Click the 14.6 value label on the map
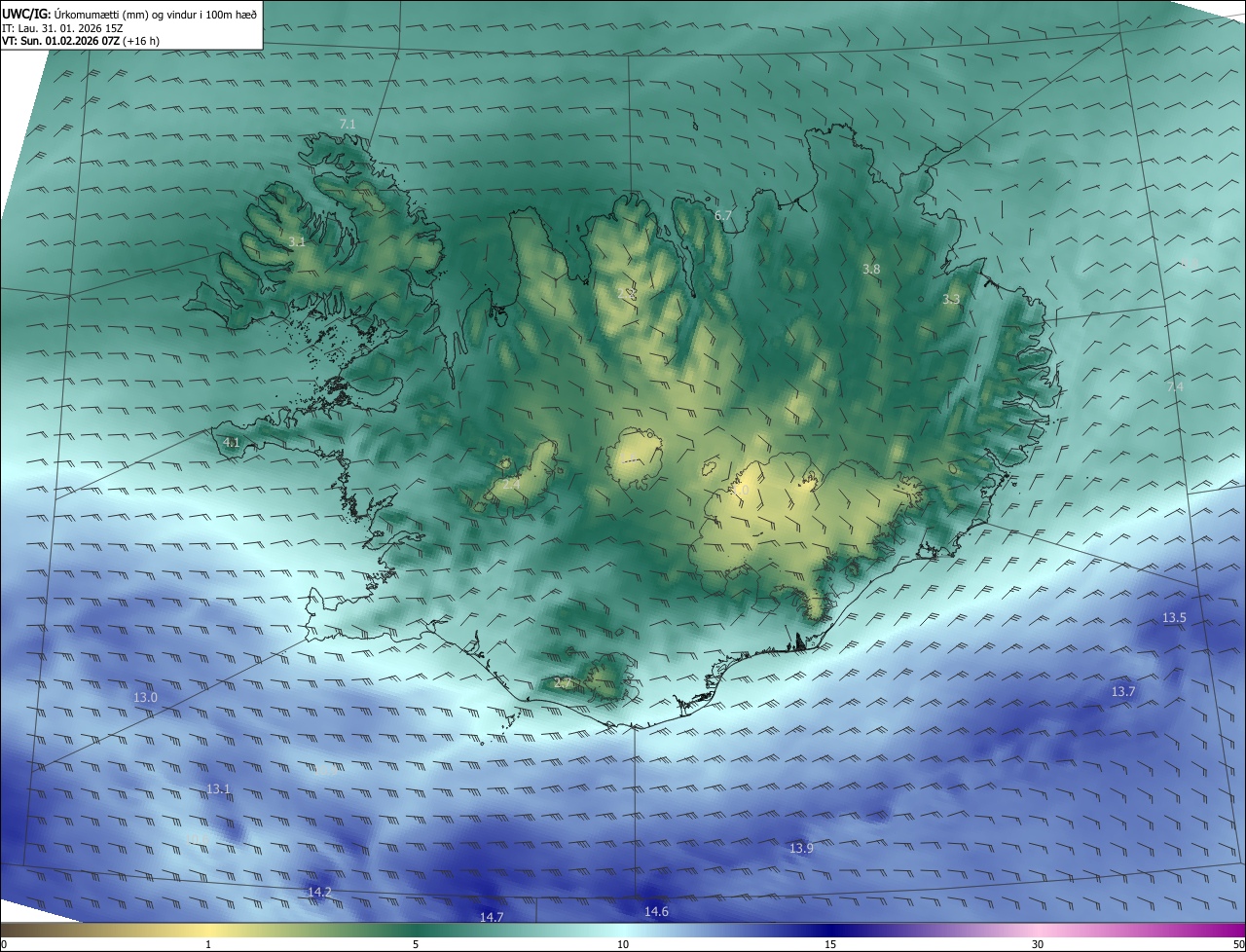 (657, 911)
